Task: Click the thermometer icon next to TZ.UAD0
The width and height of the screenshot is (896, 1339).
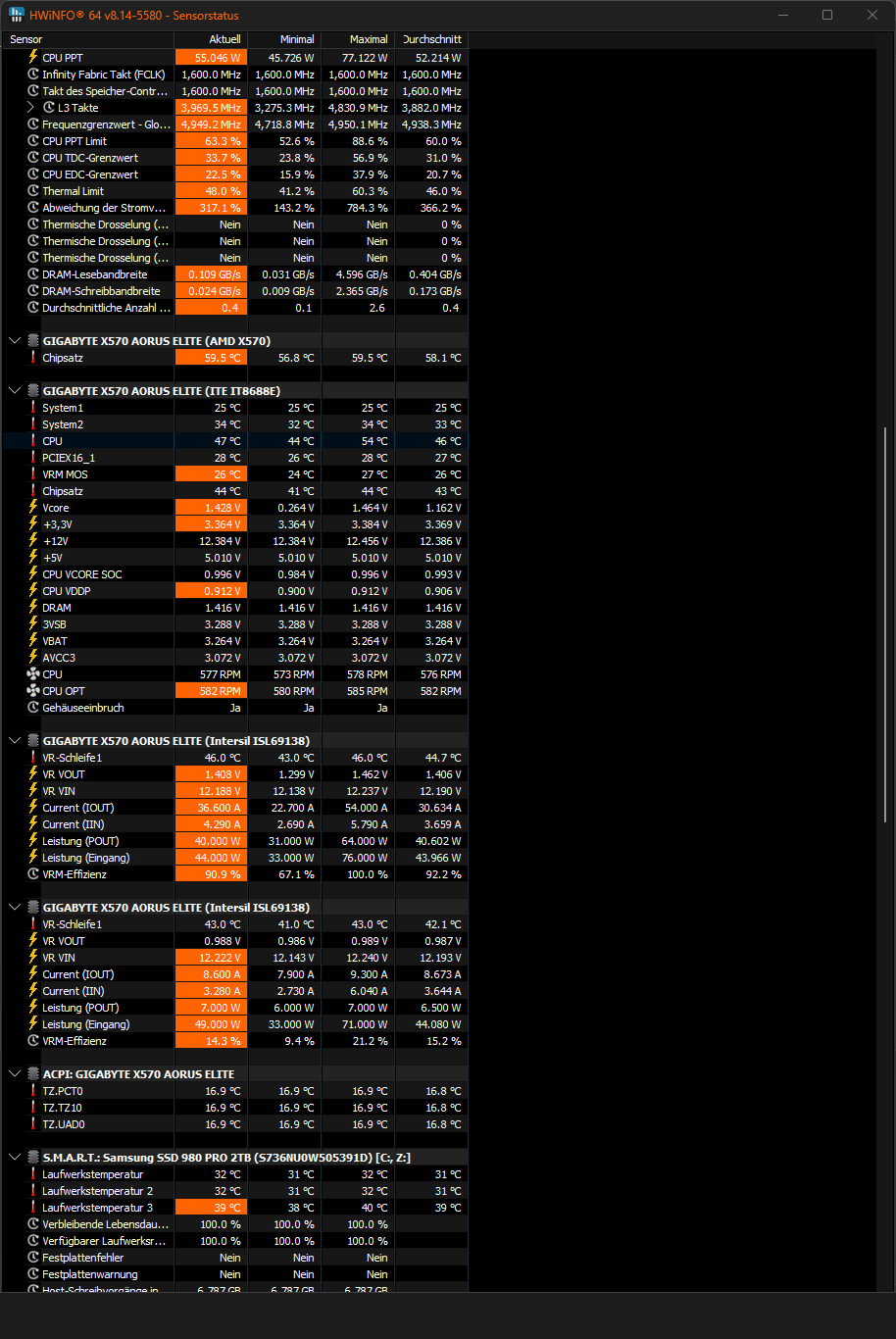Action: click(33, 1124)
